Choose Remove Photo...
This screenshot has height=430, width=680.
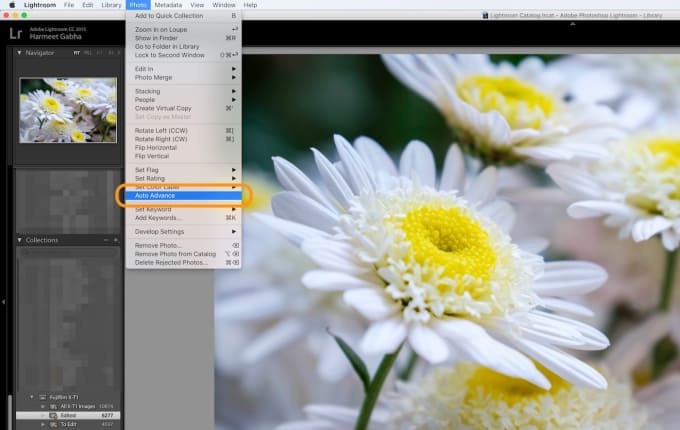coord(183,245)
